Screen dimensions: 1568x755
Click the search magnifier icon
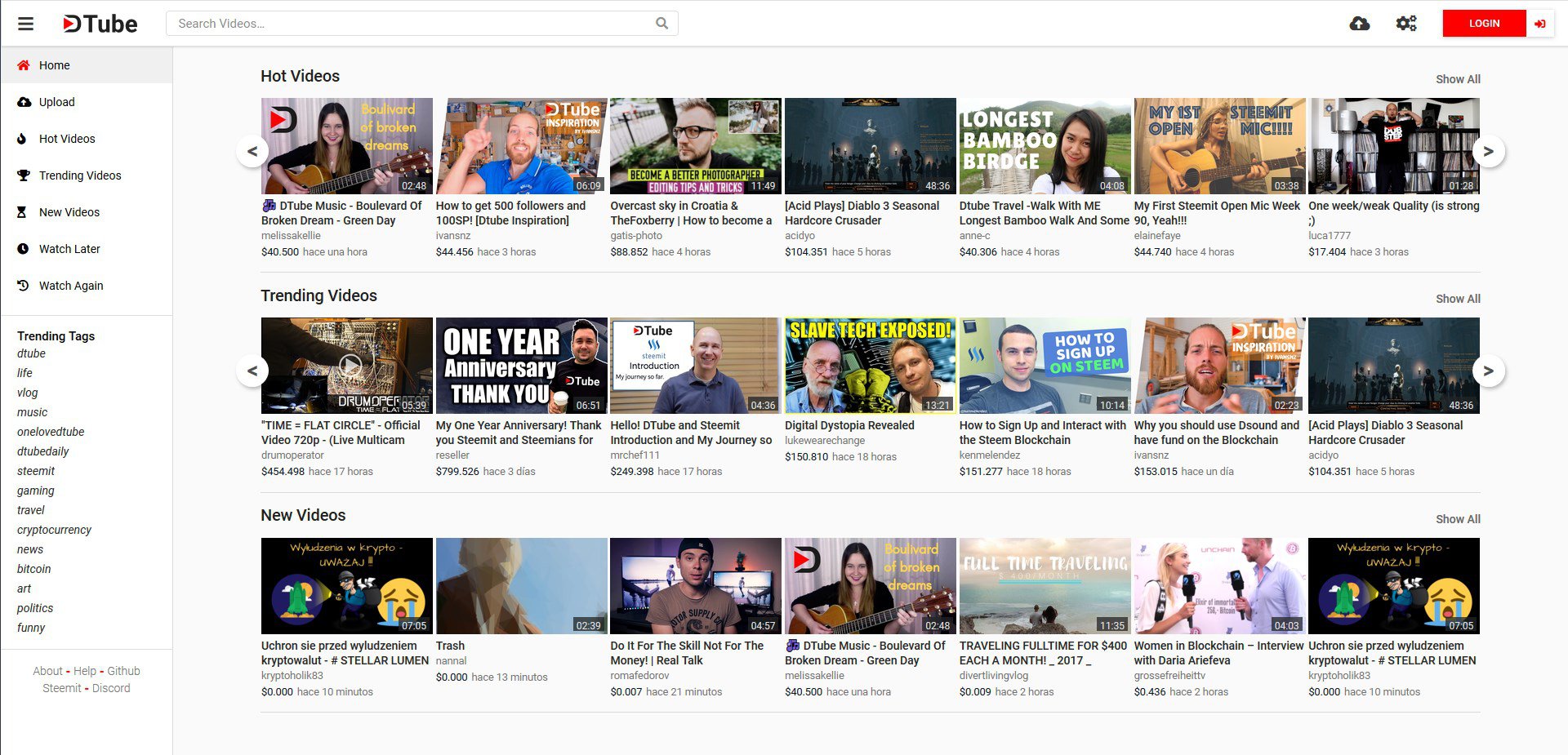pos(661,24)
